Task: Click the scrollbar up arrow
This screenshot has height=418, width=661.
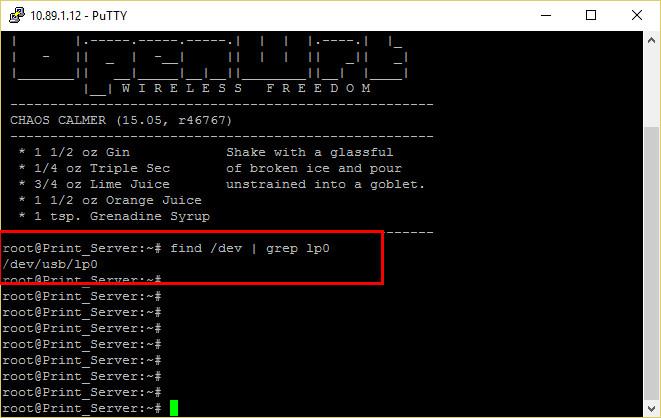Action: 651,41
